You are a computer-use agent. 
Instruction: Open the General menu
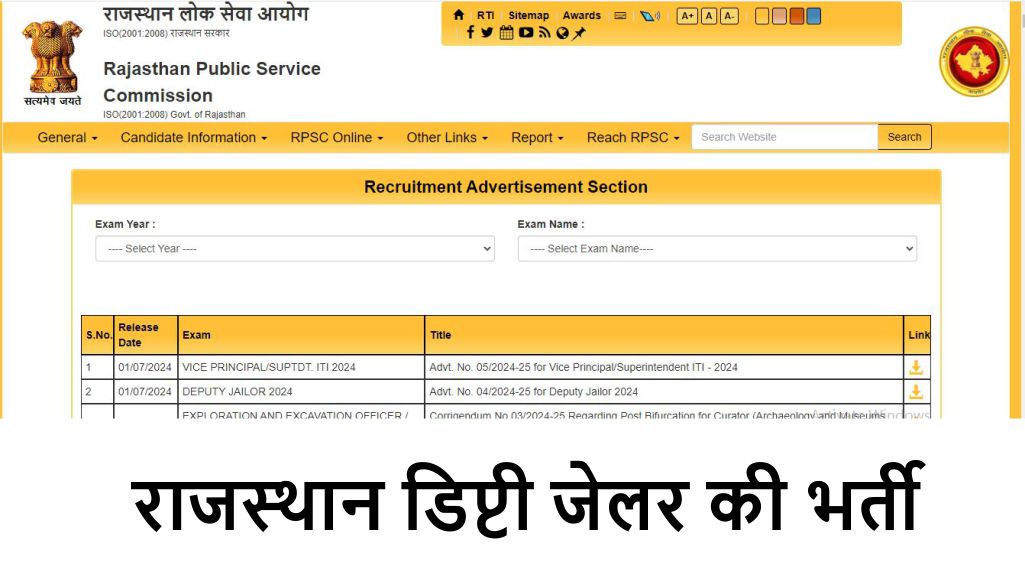(x=67, y=137)
